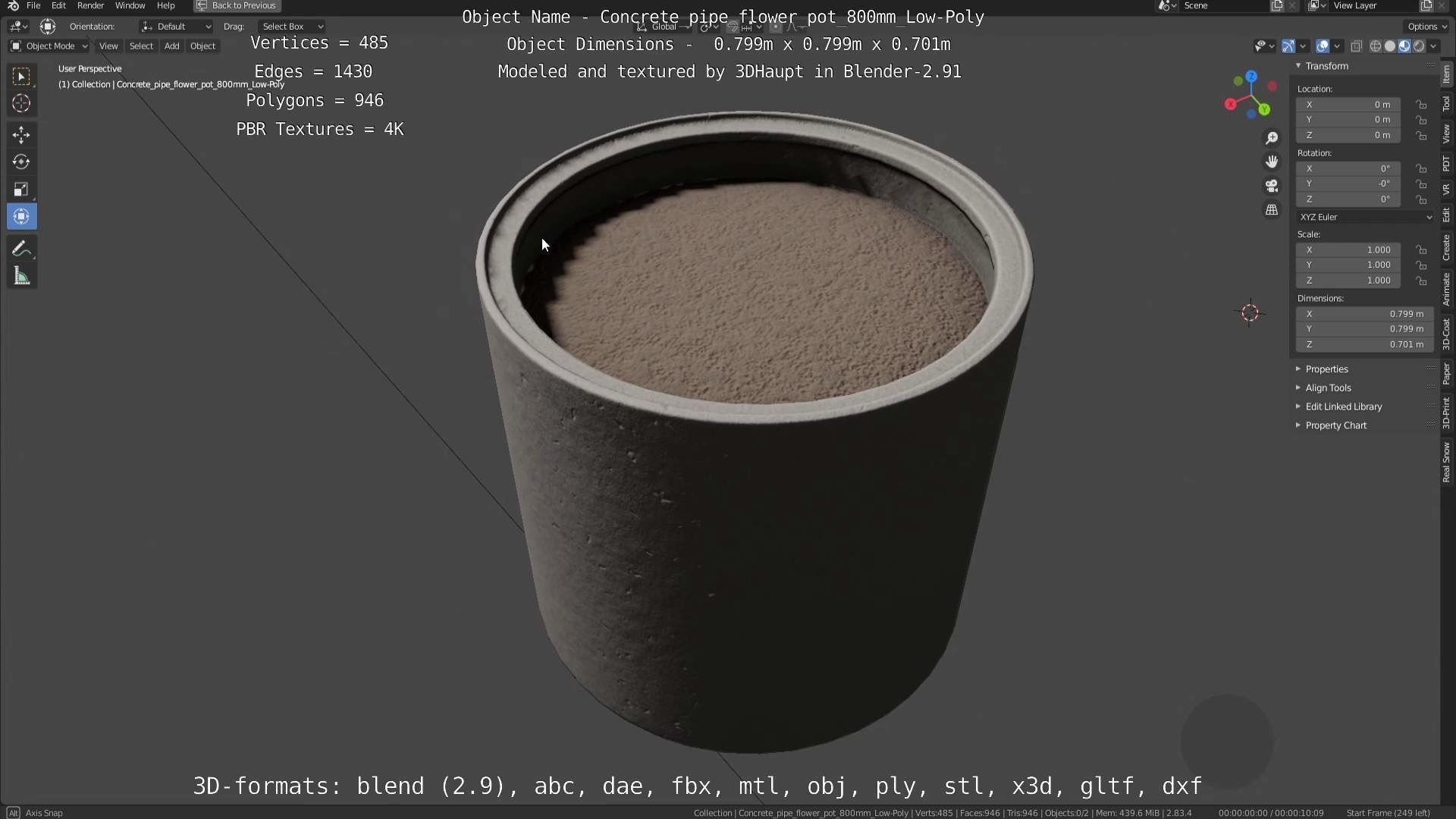Toggle the camera view icon
Viewport: 1456px width, 819px height.
[x=1272, y=186]
